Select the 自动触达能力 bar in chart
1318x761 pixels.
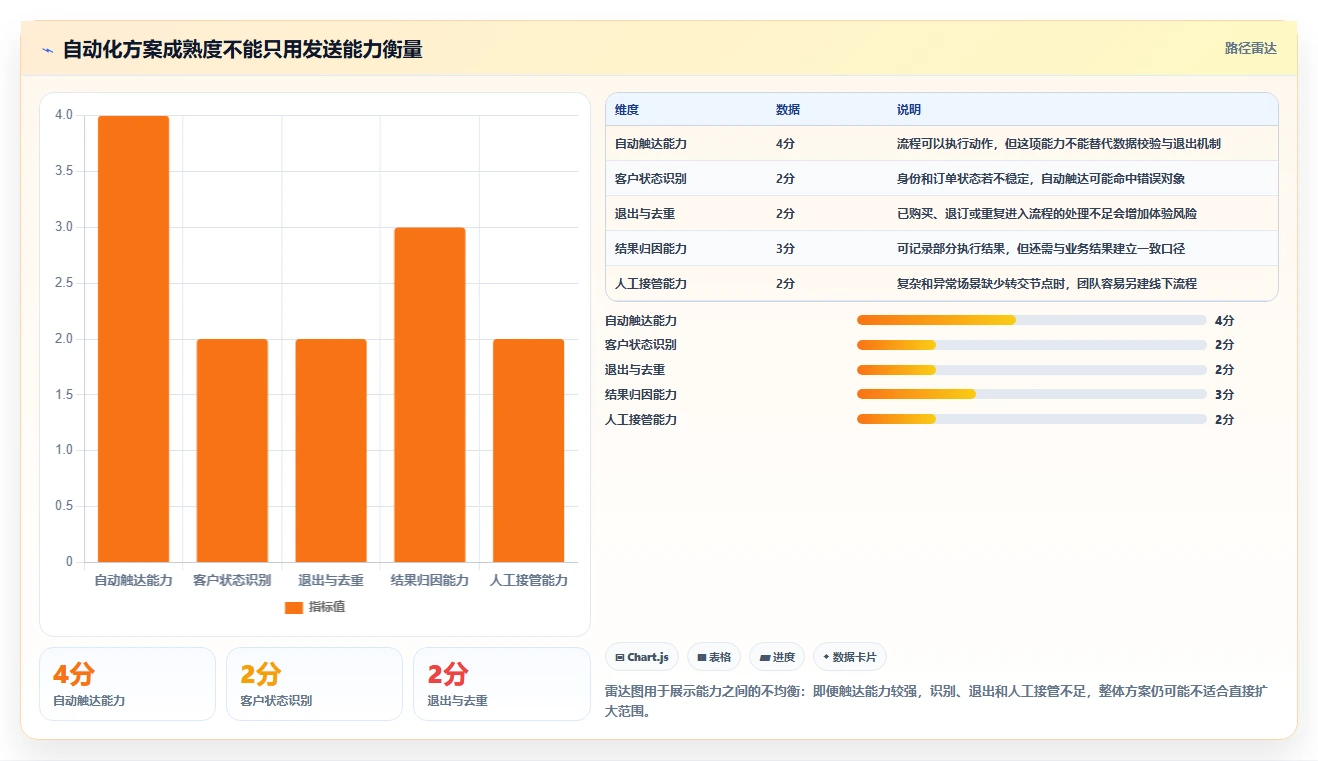[133, 339]
